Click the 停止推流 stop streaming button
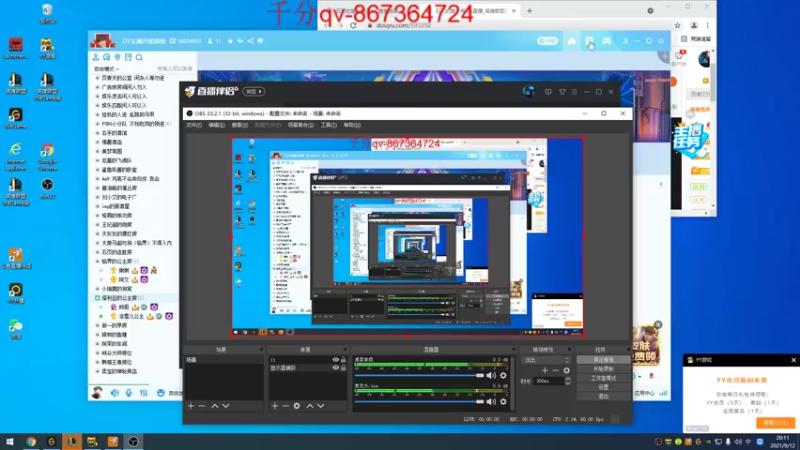Image resolution: width=800 pixels, height=450 pixels. 603,360
